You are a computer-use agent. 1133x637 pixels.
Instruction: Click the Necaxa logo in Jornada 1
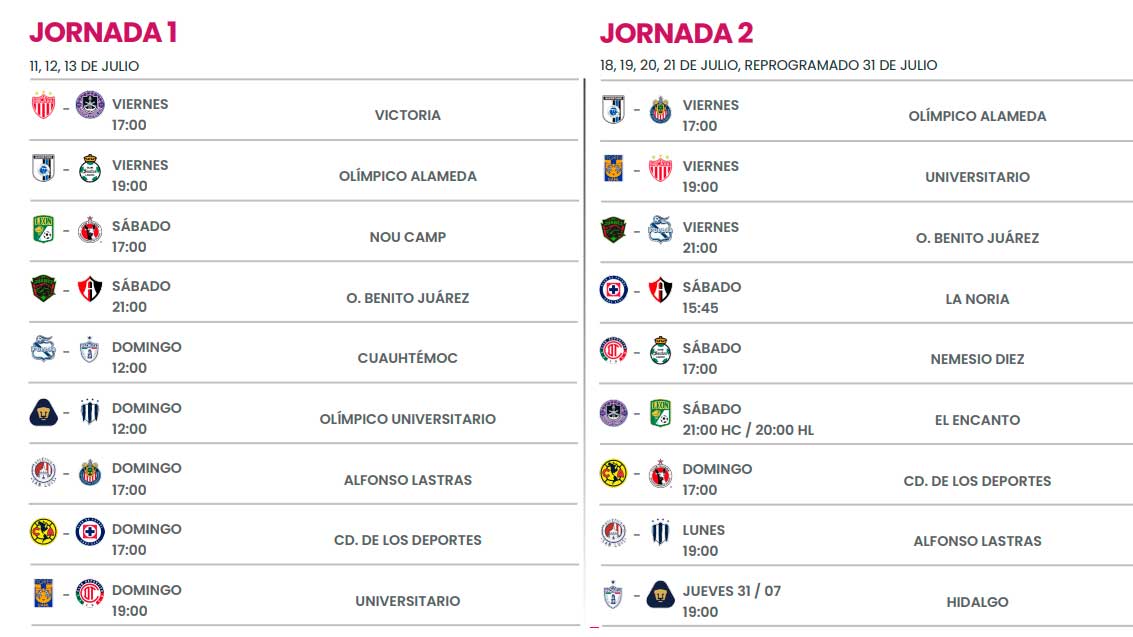(x=43, y=105)
